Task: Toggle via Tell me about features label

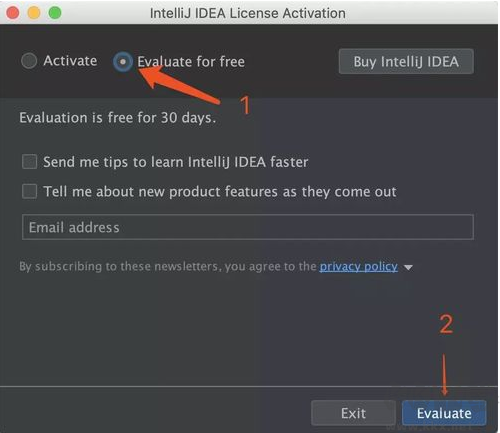Action: [220, 192]
